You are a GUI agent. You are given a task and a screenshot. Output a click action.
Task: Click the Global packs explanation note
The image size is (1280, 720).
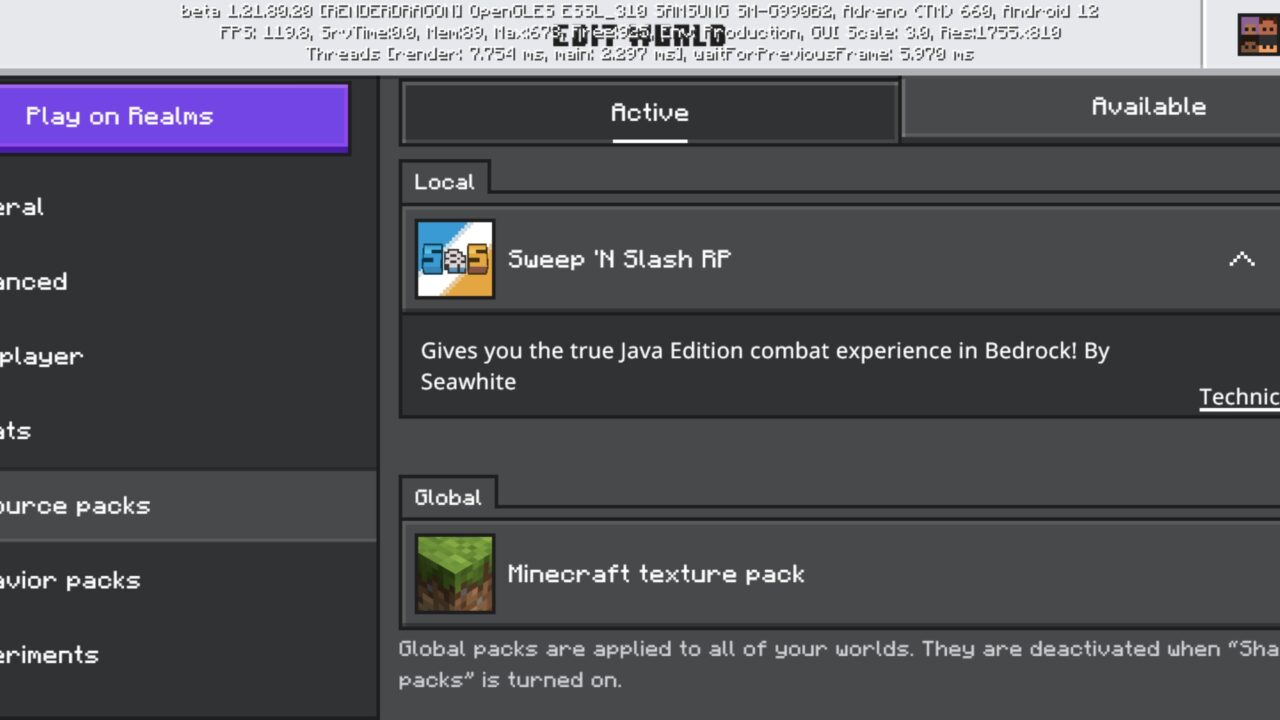[x=839, y=664]
